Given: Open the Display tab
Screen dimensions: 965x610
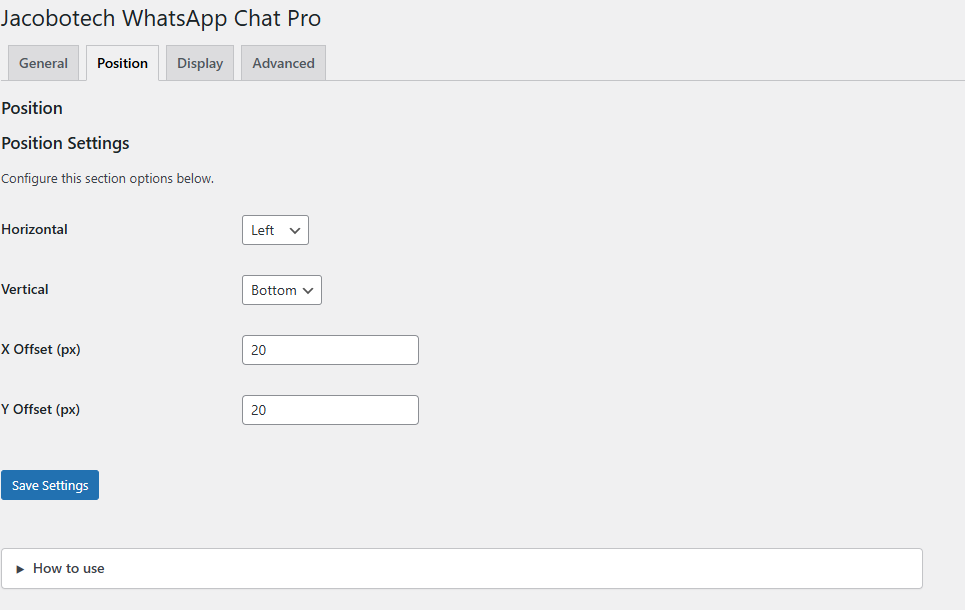Looking at the screenshot, I should pos(200,63).
